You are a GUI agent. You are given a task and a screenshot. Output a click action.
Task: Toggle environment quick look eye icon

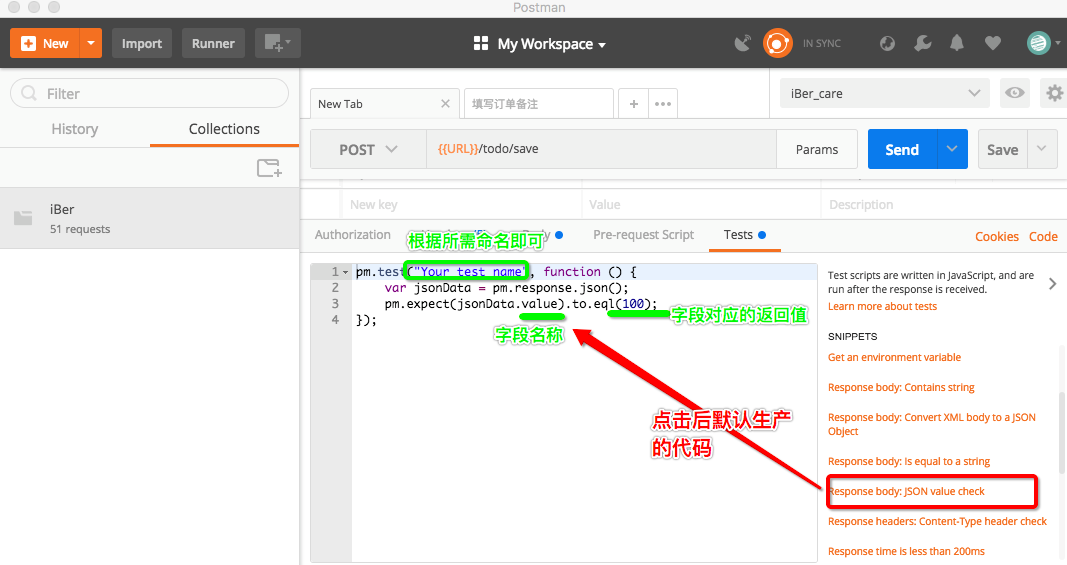click(x=1015, y=93)
